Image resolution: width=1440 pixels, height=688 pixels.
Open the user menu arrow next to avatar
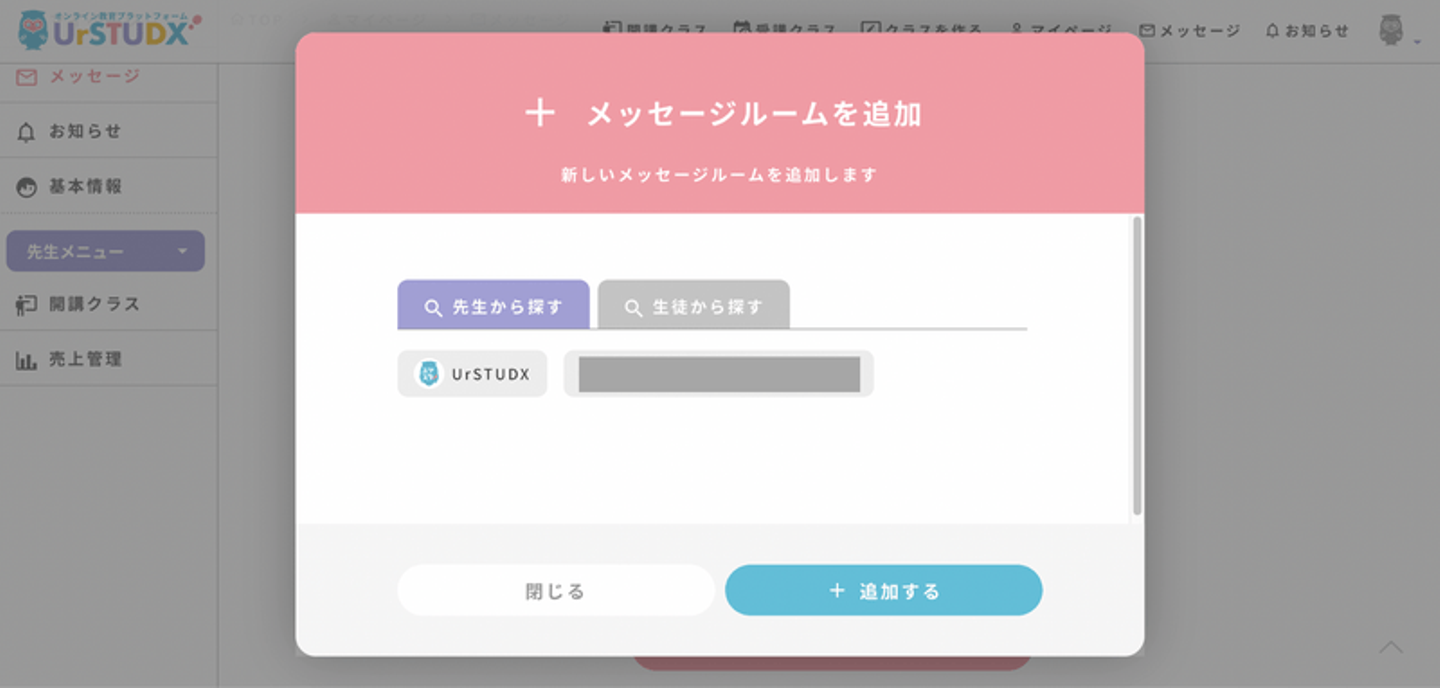[x=1417, y=42]
